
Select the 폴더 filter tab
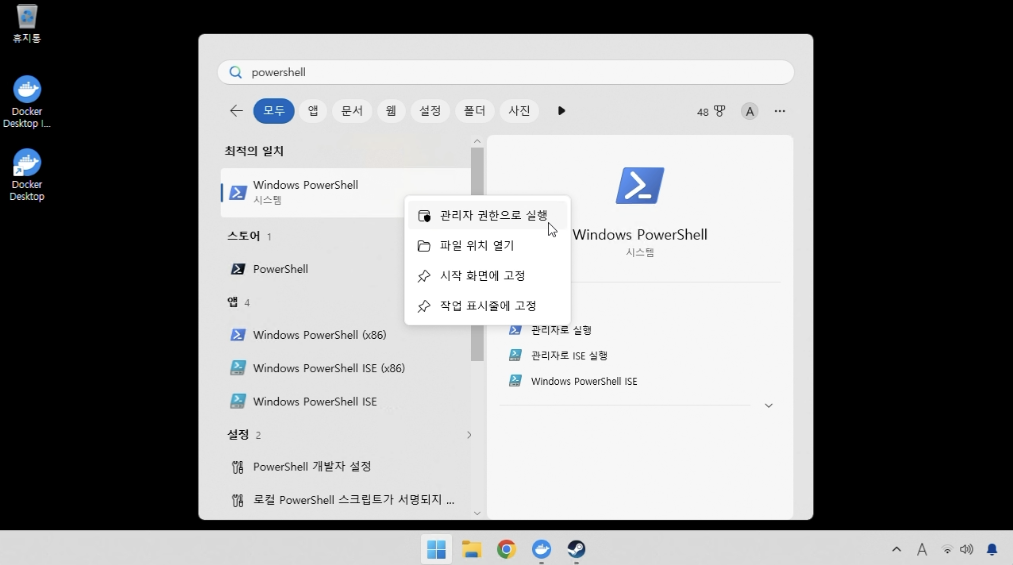[474, 111]
